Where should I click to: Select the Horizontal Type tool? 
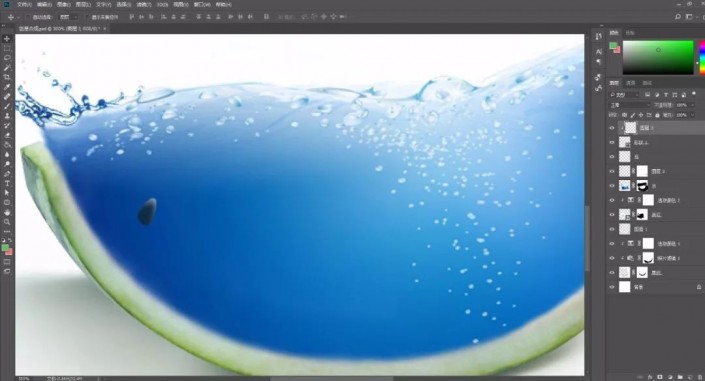point(7,184)
